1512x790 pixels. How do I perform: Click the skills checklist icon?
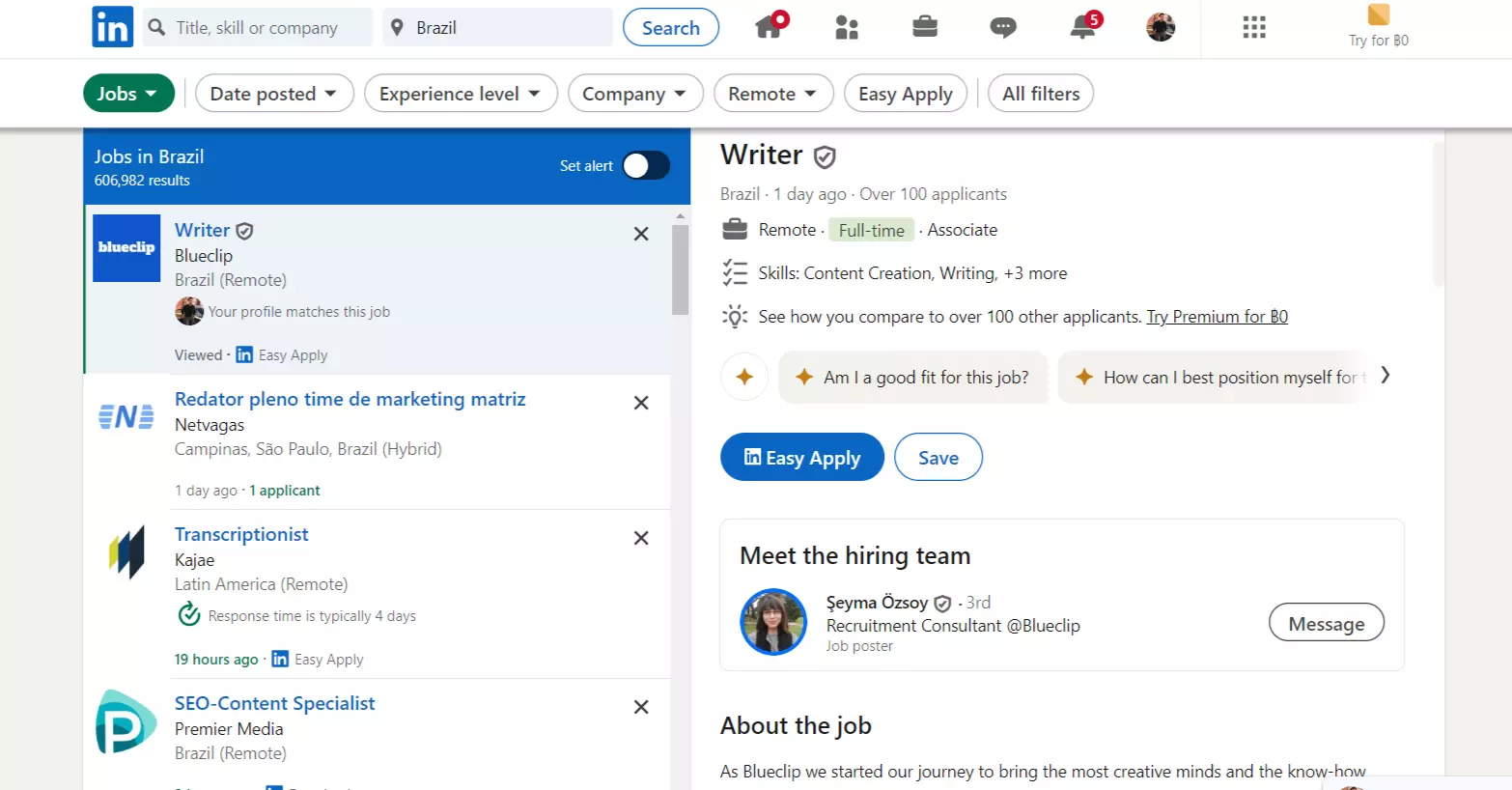pos(735,273)
